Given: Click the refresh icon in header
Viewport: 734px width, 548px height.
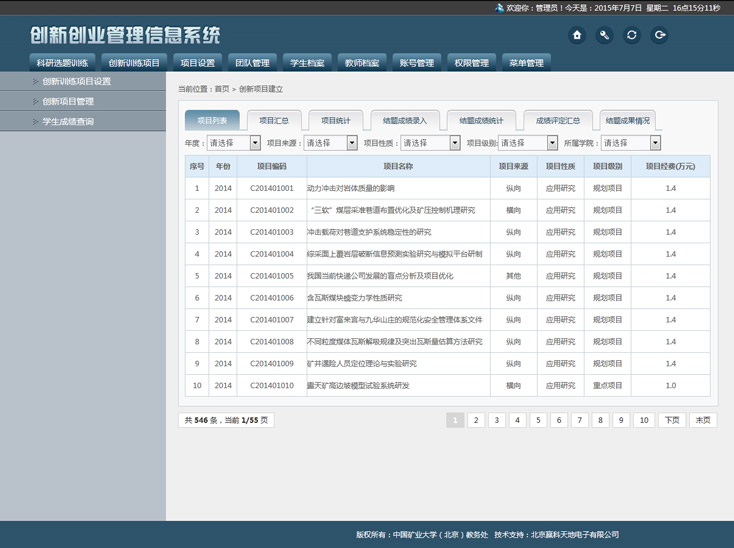Looking at the screenshot, I should 632,35.
